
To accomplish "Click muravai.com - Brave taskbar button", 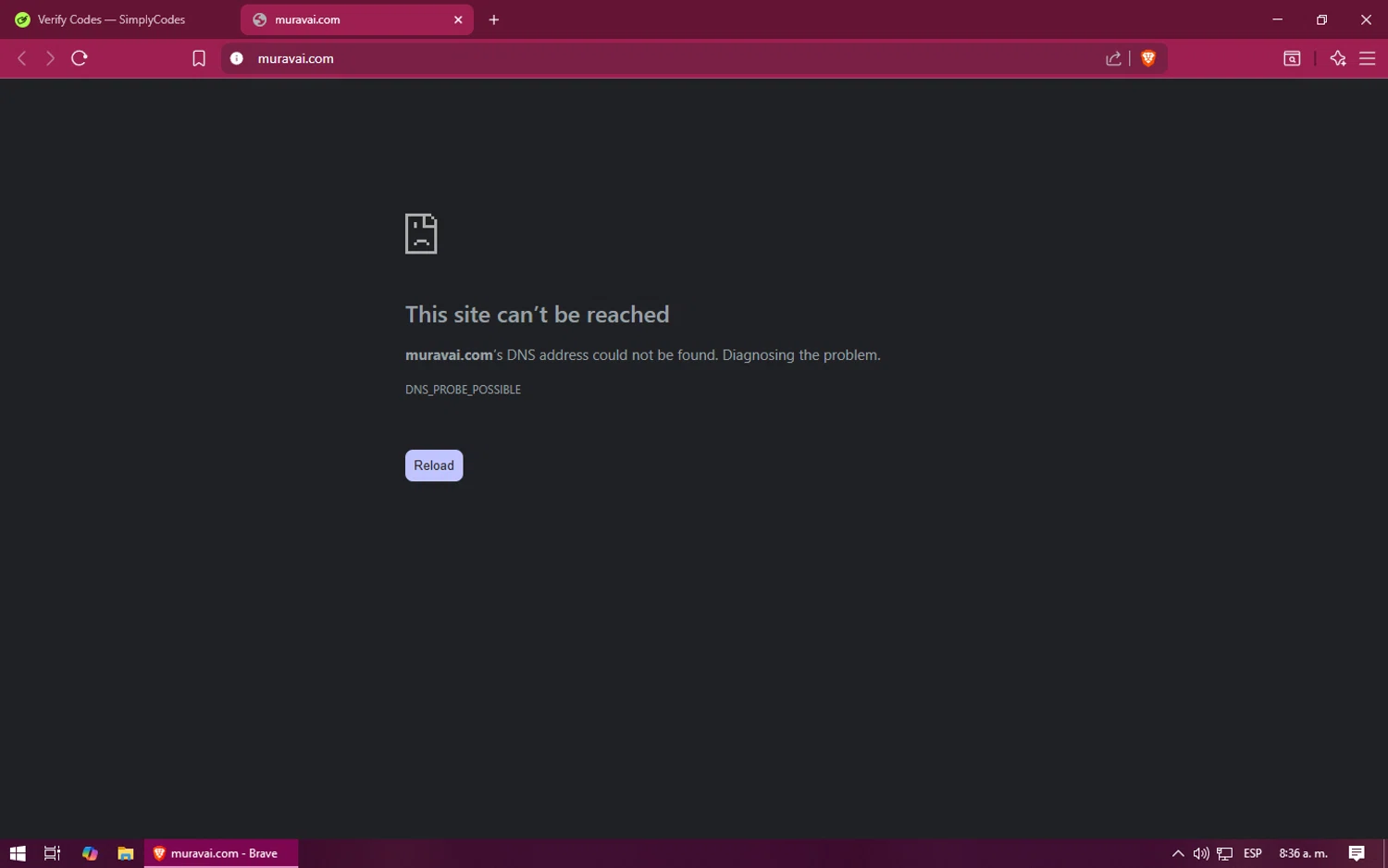I will (221, 853).
